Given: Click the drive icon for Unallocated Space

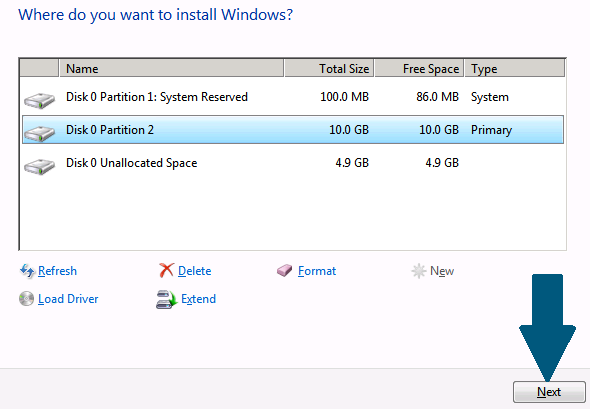Looking at the screenshot, I should (39, 166).
